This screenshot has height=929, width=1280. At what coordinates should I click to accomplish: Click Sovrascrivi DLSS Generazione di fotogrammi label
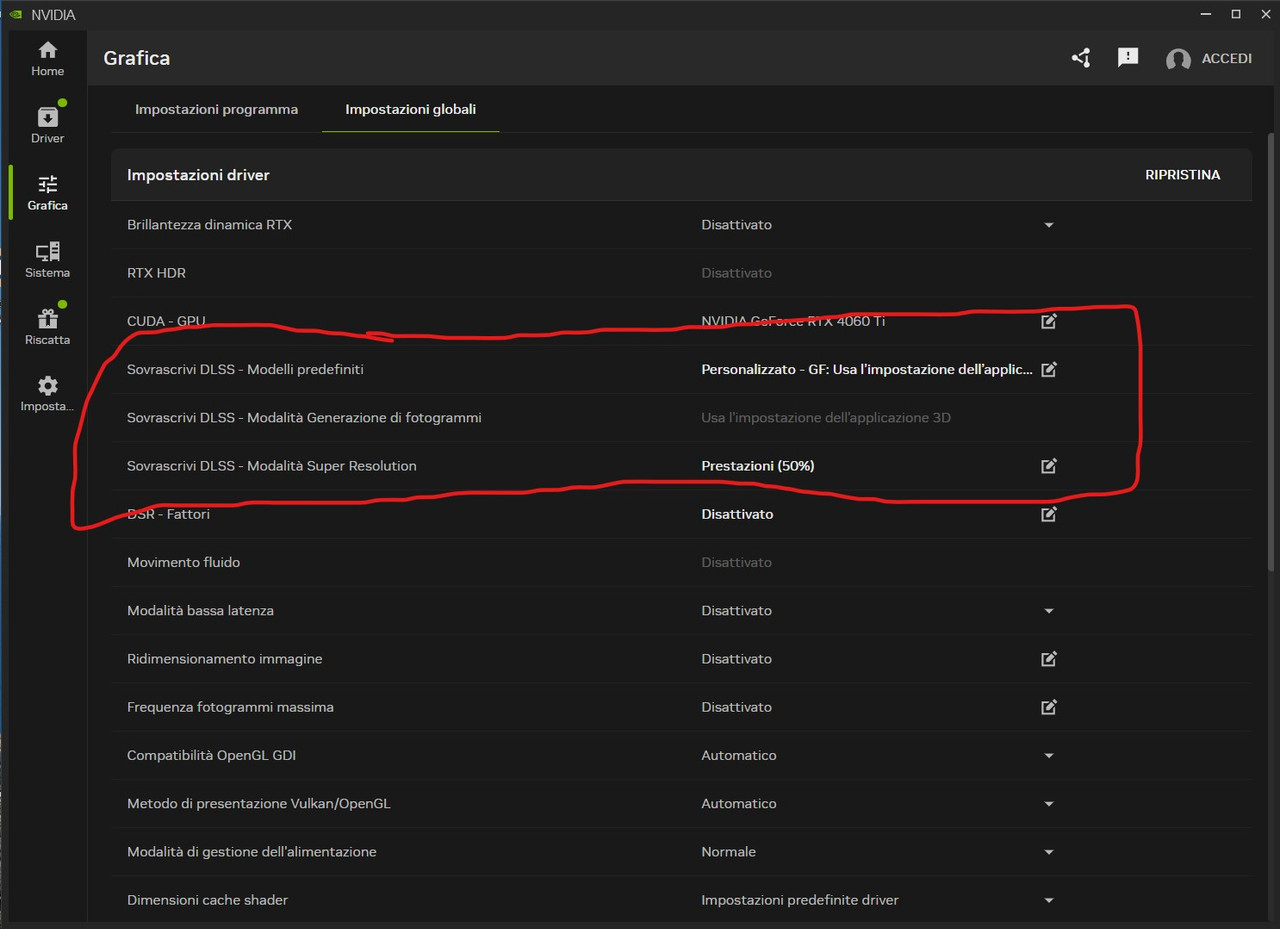(x=304, y=418)
